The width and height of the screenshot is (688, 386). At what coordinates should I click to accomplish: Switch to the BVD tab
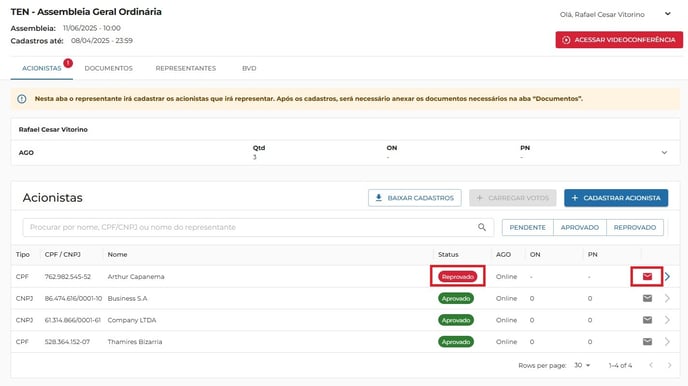(249, 68)
